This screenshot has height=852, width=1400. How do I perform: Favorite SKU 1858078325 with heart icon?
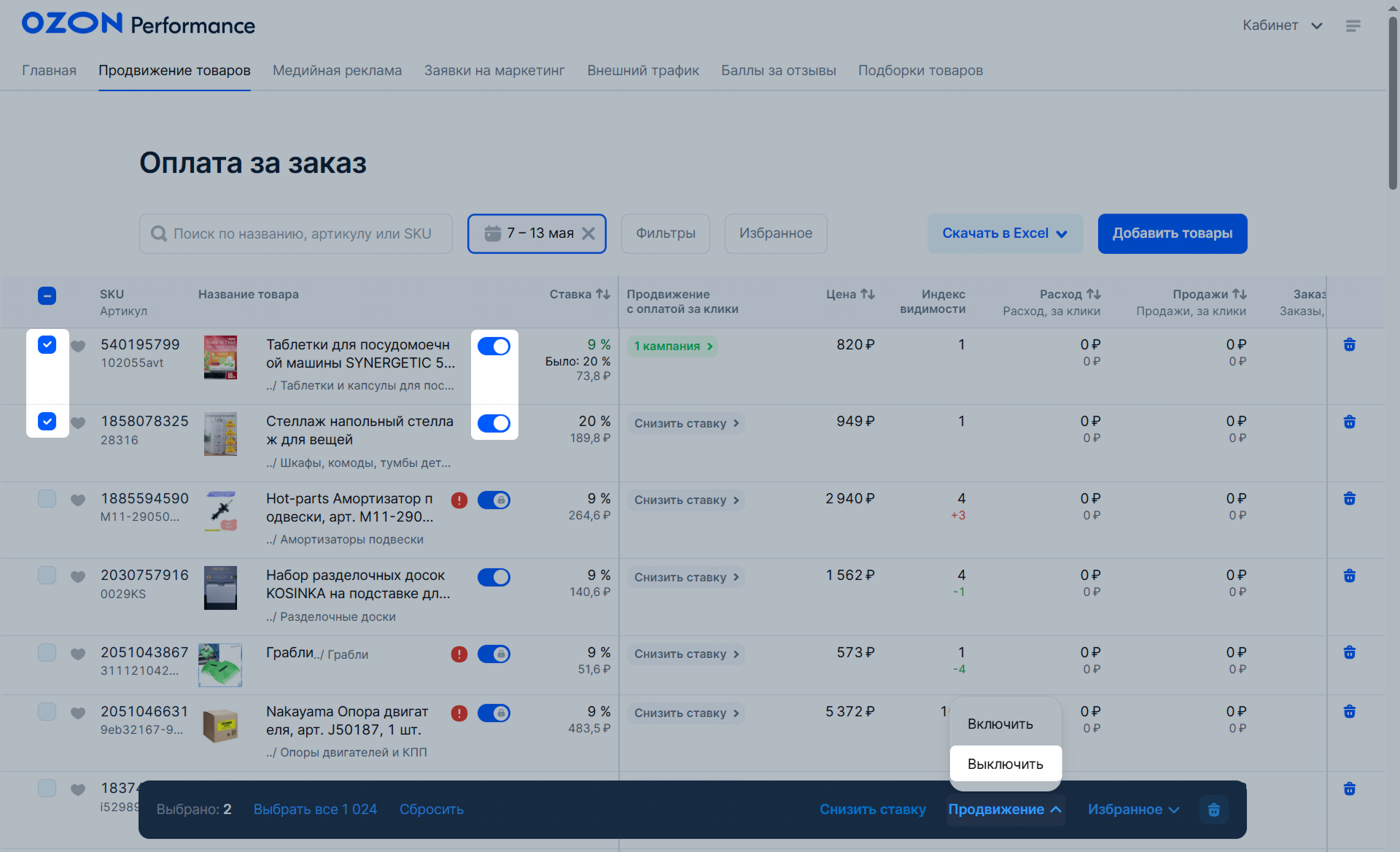tap(78, 422)
